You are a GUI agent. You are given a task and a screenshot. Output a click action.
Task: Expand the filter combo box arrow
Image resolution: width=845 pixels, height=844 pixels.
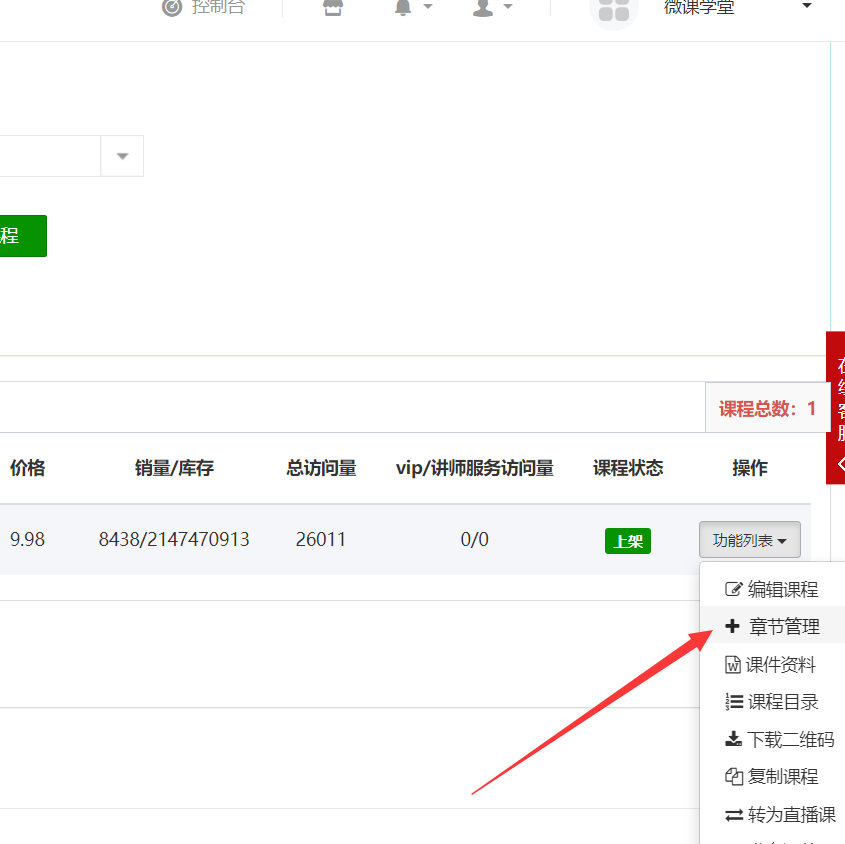click(122, 156)
